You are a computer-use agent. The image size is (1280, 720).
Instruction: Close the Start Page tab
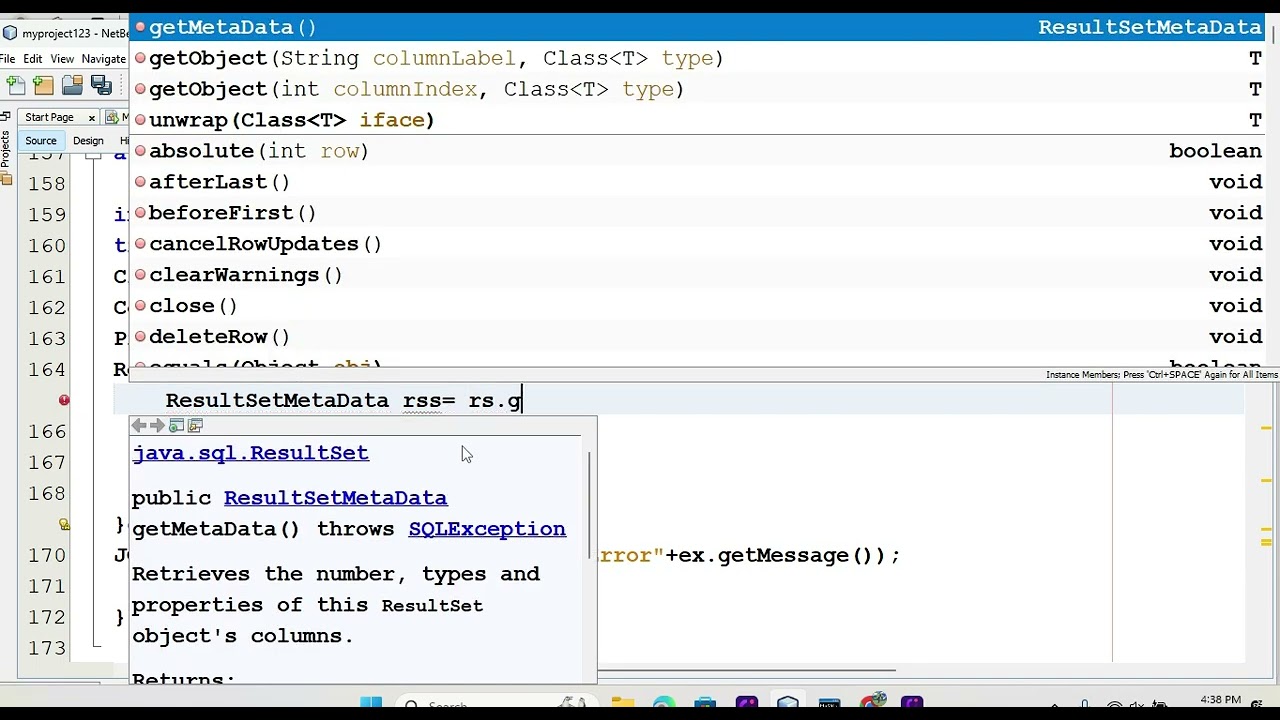91,118
